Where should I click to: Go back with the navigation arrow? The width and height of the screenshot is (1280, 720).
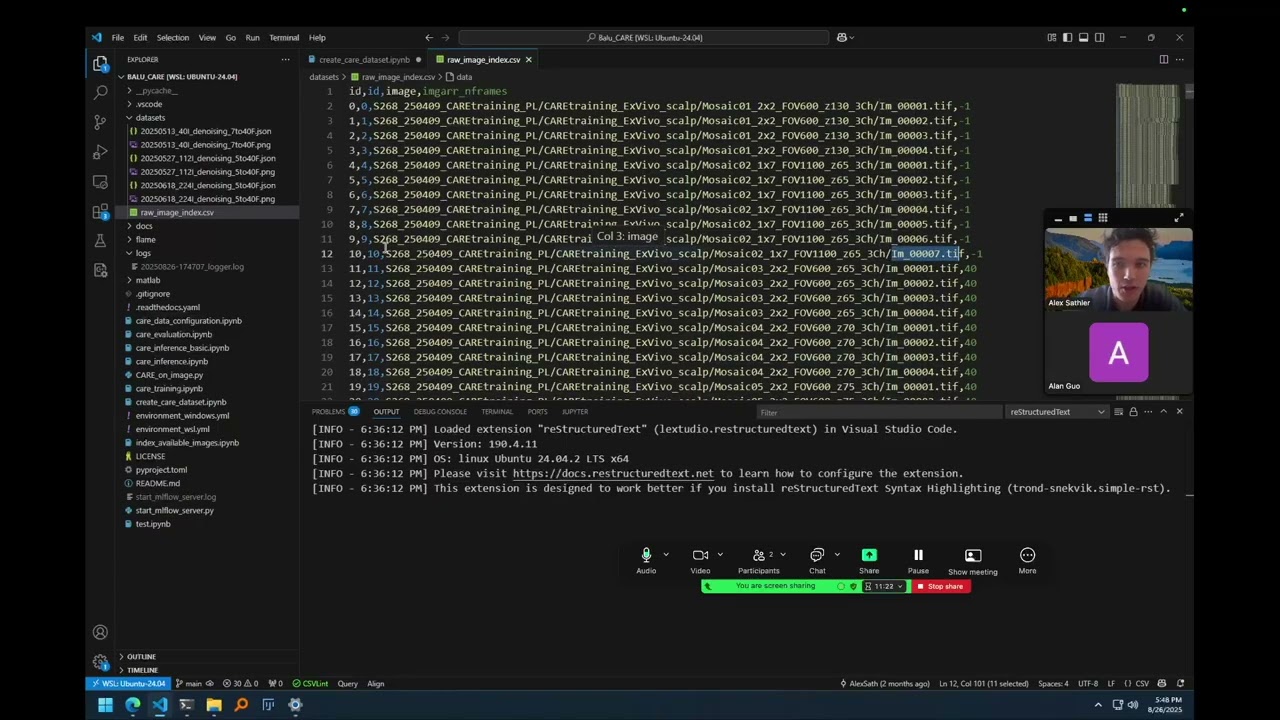[x=429, y=38]
